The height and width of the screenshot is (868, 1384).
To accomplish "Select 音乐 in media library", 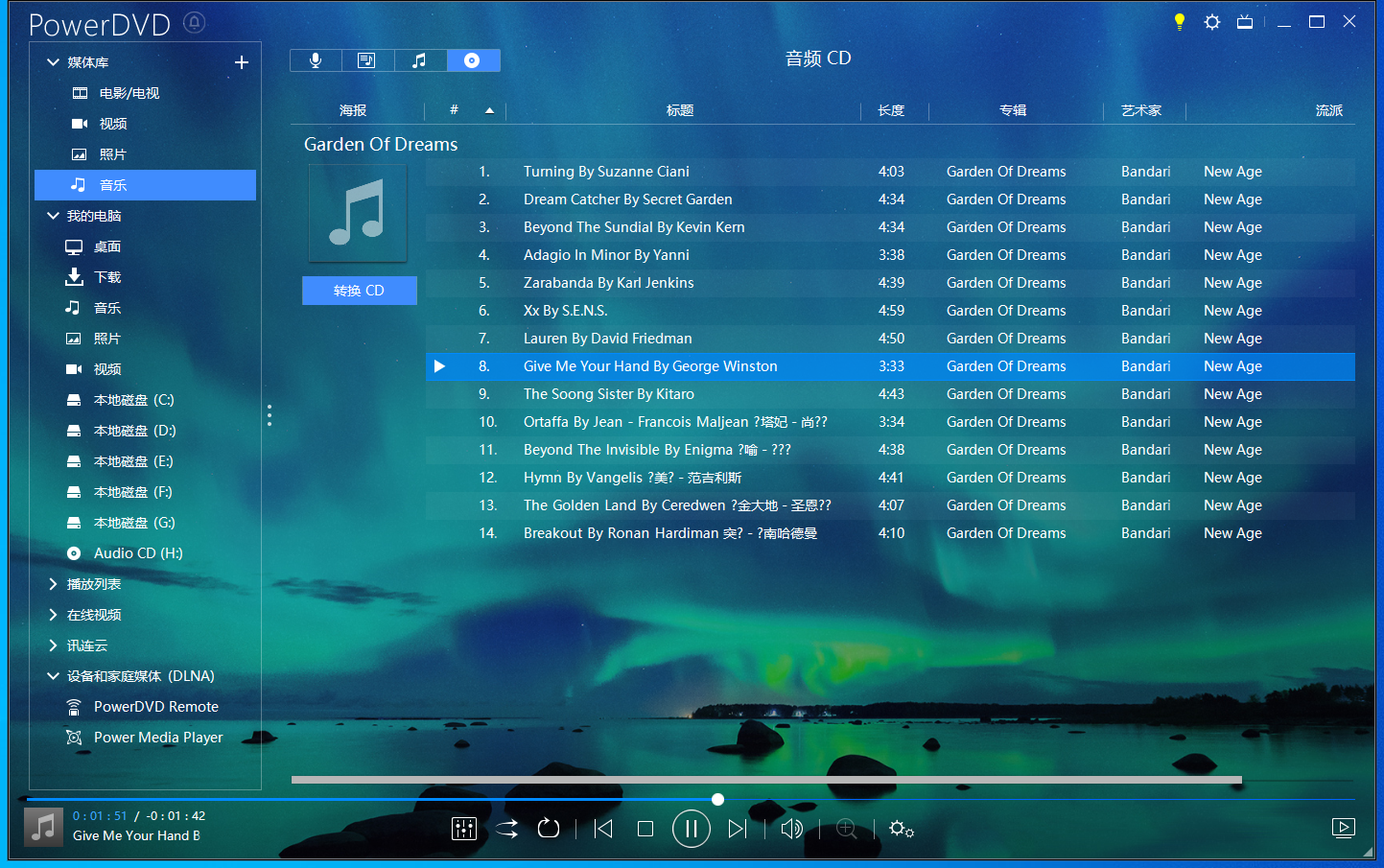I will point(145,185).
